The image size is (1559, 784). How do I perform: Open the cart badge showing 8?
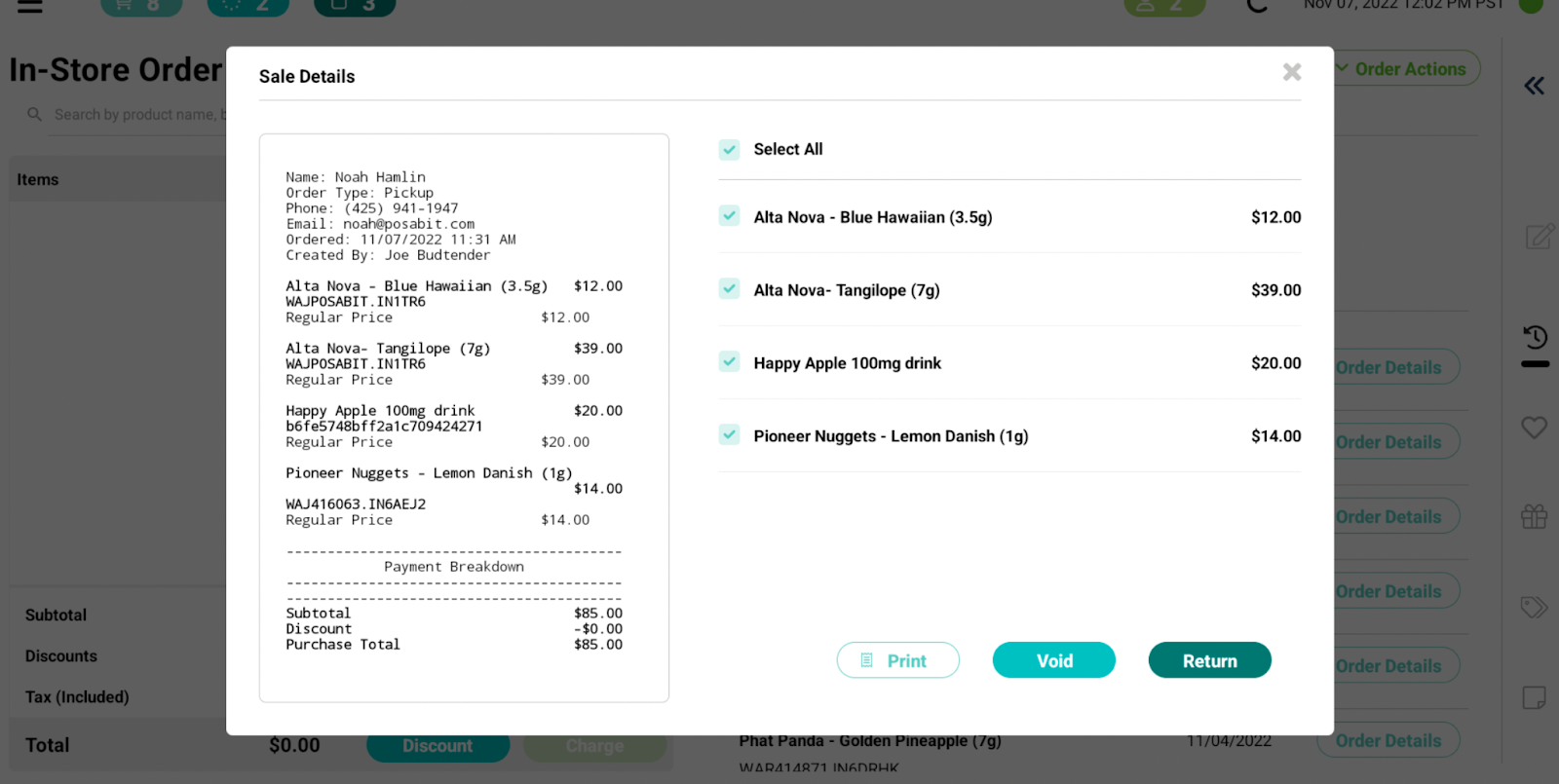click(x=141, y=6)
